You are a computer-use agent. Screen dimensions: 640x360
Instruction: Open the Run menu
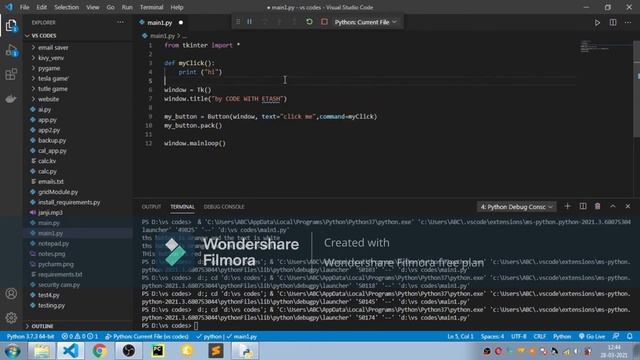tap(127, 7)
